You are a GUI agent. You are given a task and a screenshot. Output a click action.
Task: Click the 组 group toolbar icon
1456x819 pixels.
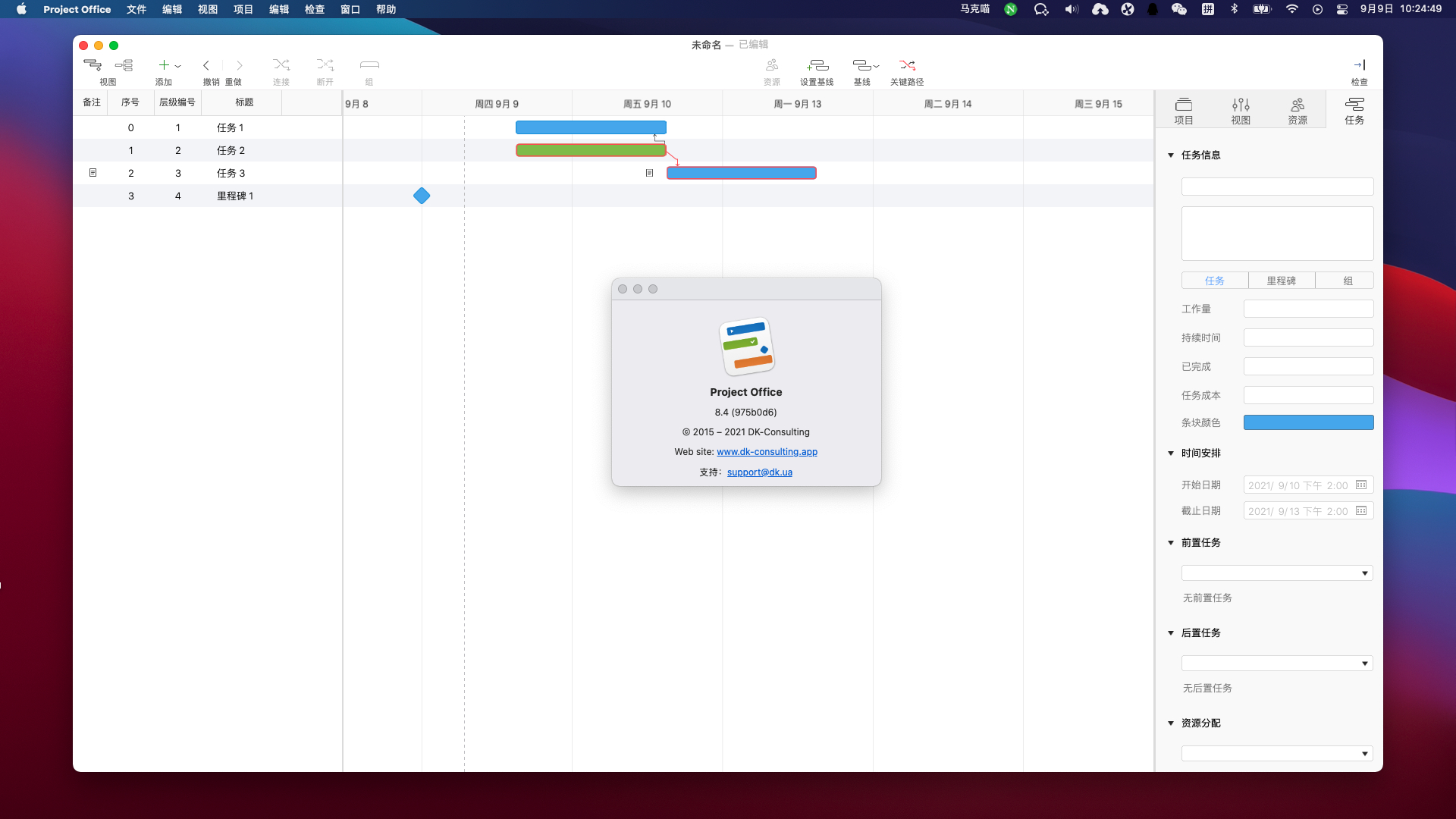pos(369,65)
